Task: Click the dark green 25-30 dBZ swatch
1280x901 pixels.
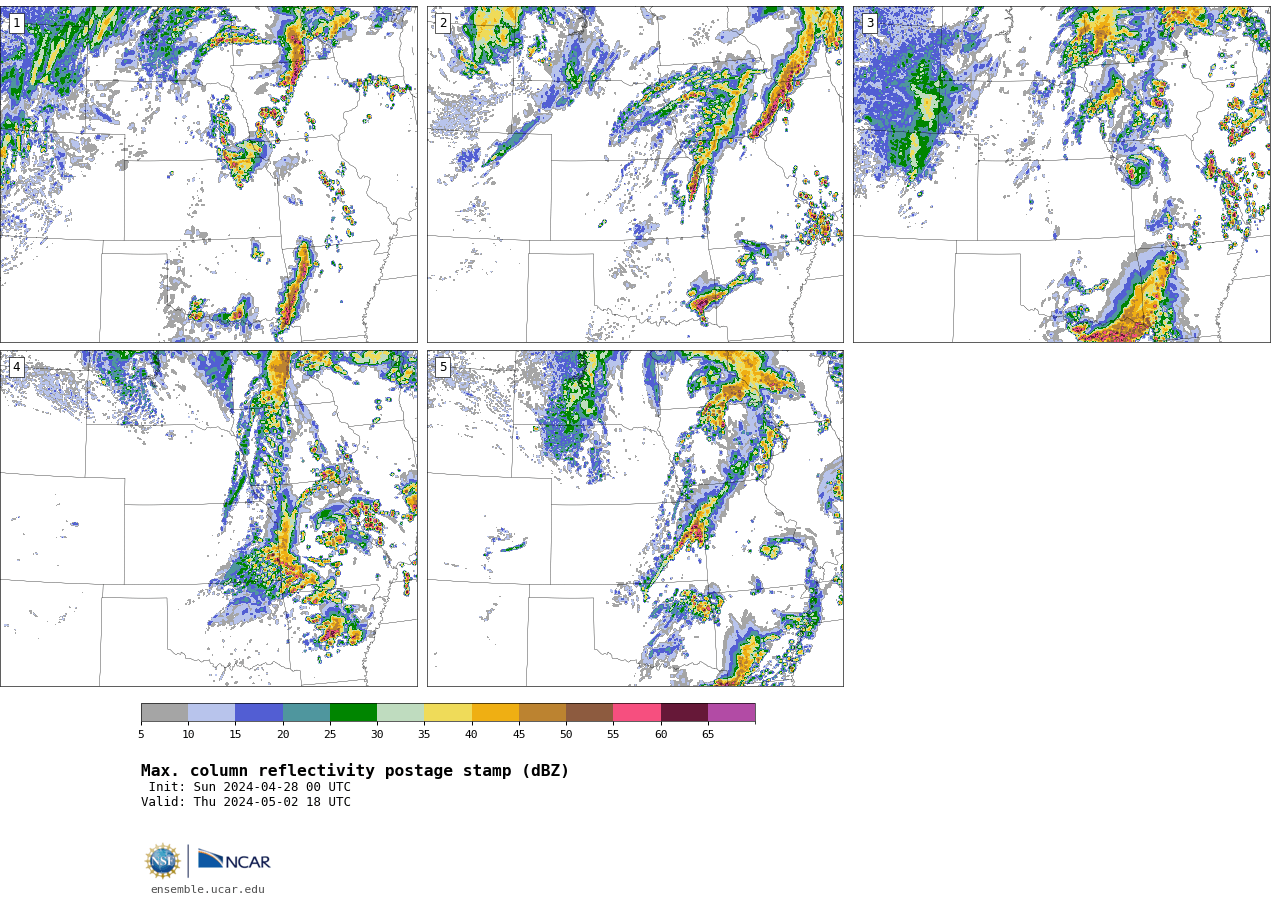Action: (x=354, y=713)
